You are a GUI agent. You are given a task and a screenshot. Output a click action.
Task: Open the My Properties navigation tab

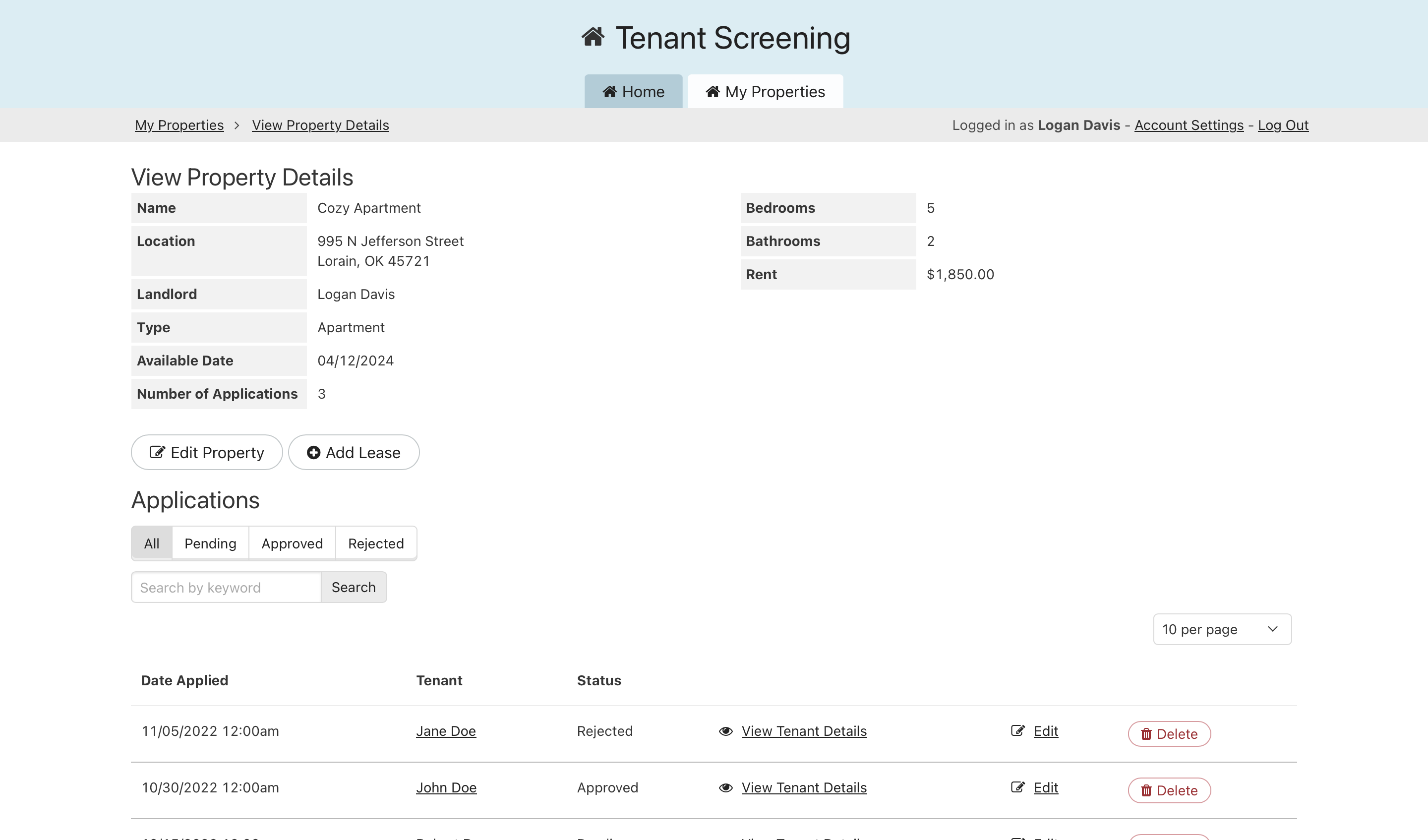point(765,92)
